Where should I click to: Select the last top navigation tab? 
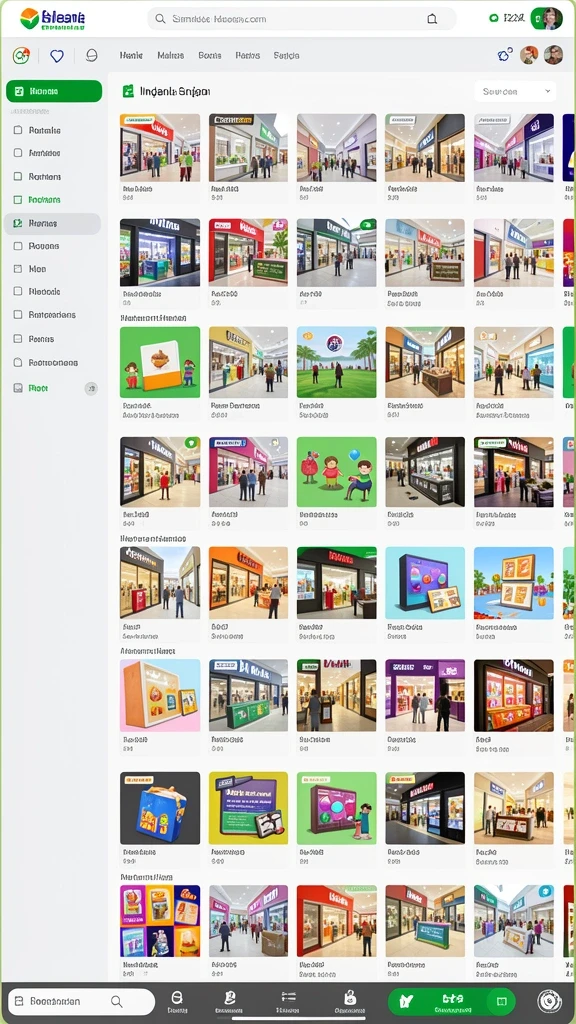(286, 56)
